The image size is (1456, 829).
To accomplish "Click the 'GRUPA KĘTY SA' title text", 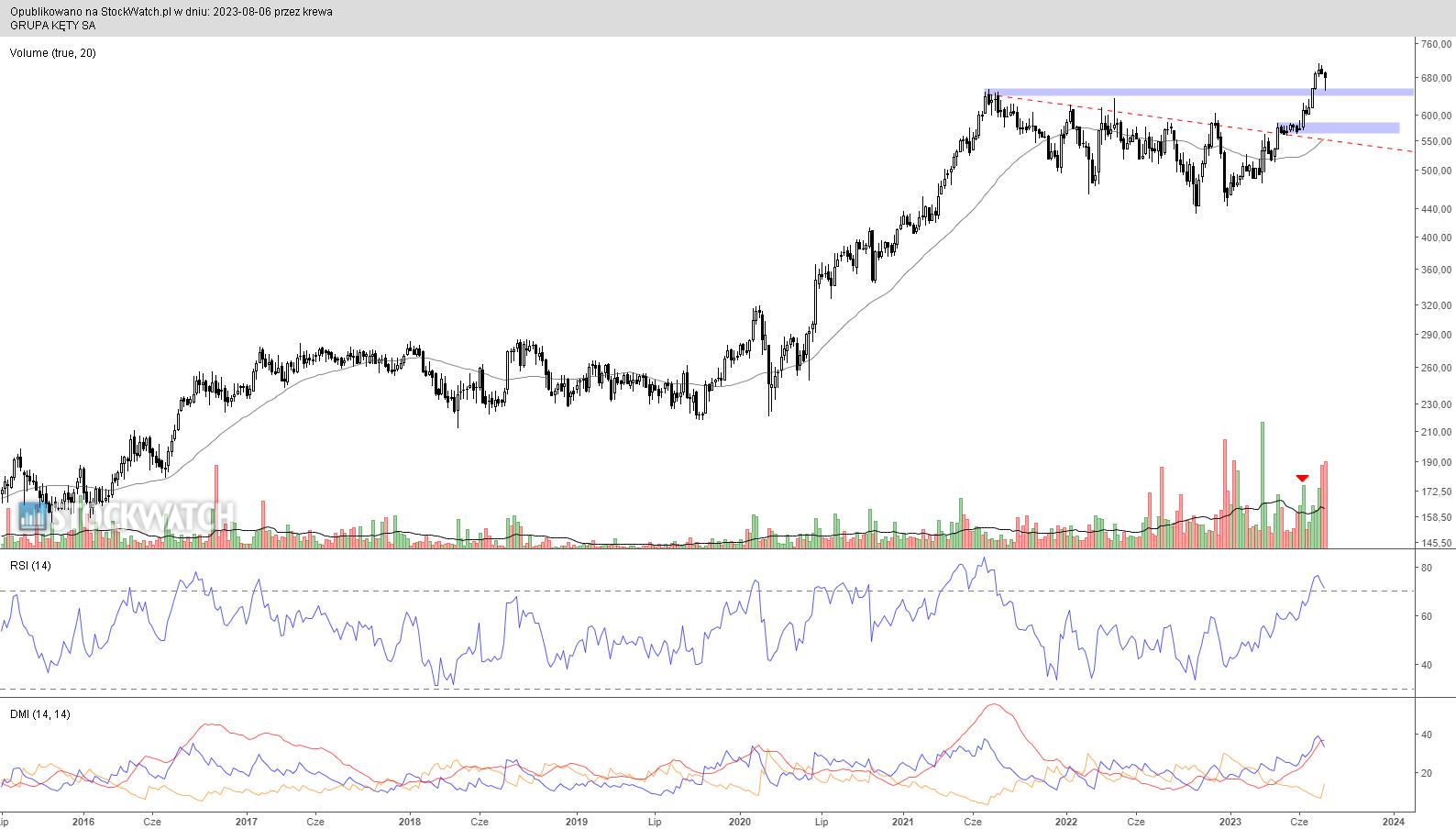I will pos(52,26).
